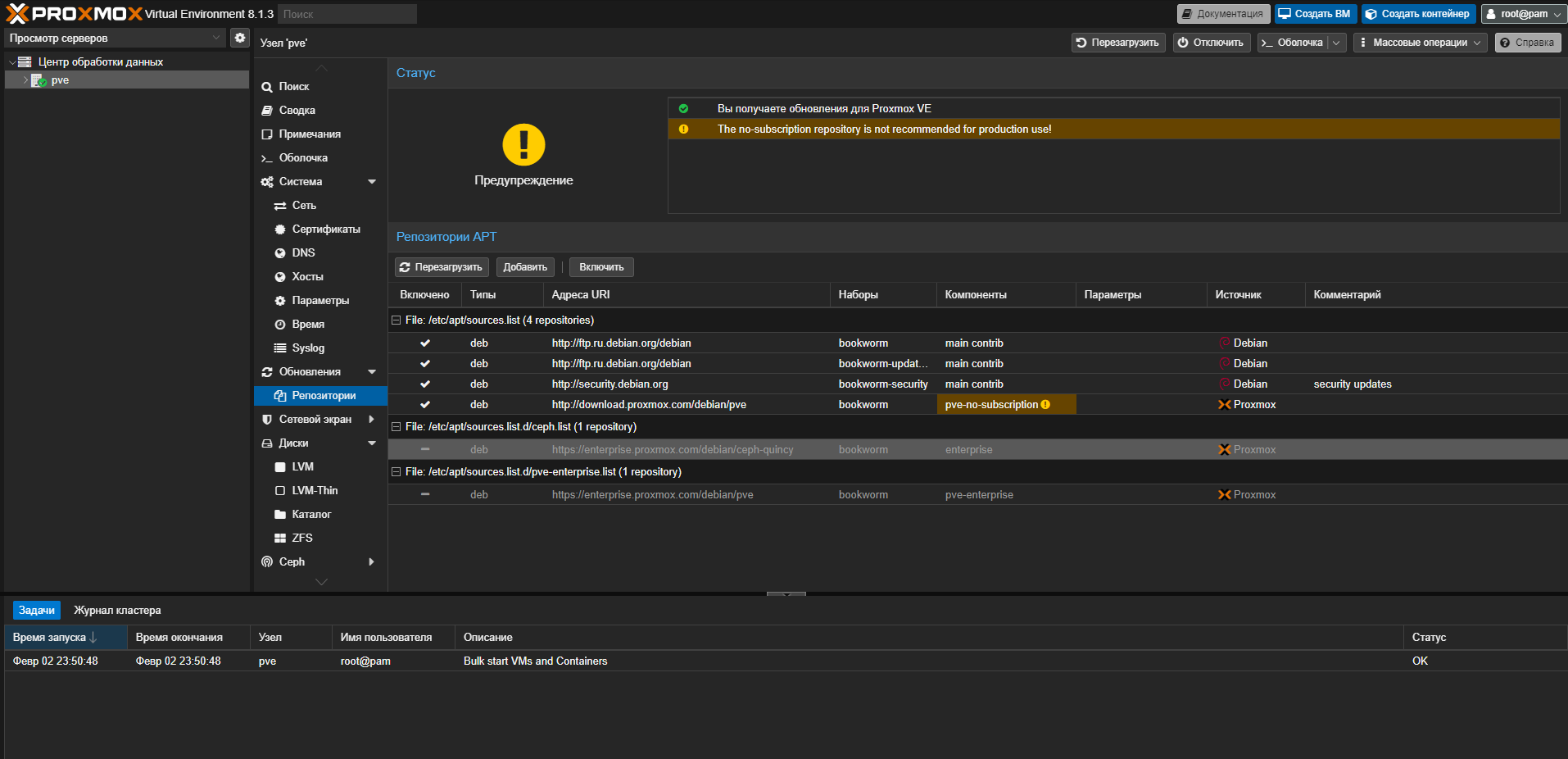Click the Proxmox logo in header
Viewport: 1568px width, 759px height.
pos(74,13)
